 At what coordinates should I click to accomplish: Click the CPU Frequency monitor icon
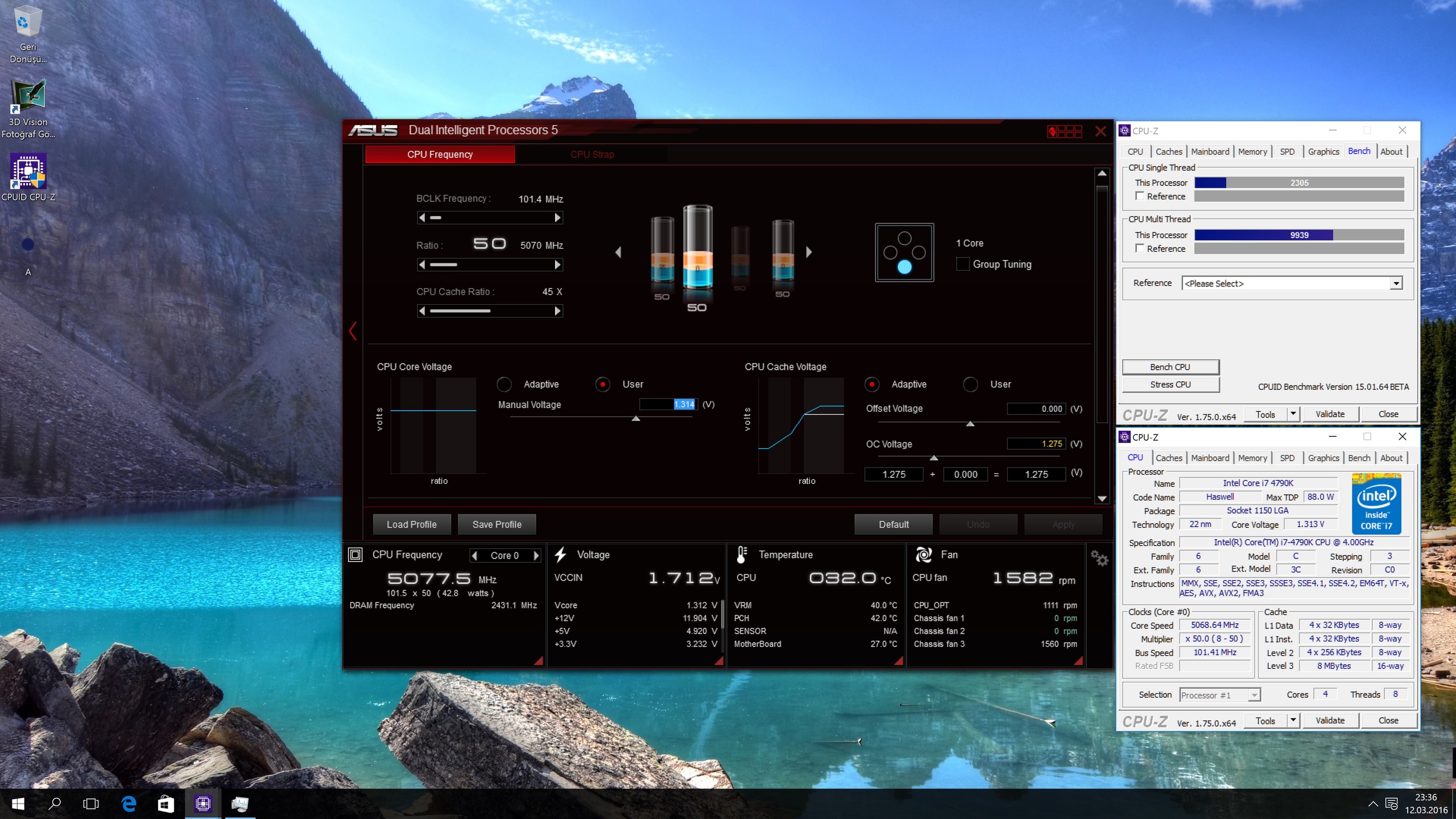point(355,555)
